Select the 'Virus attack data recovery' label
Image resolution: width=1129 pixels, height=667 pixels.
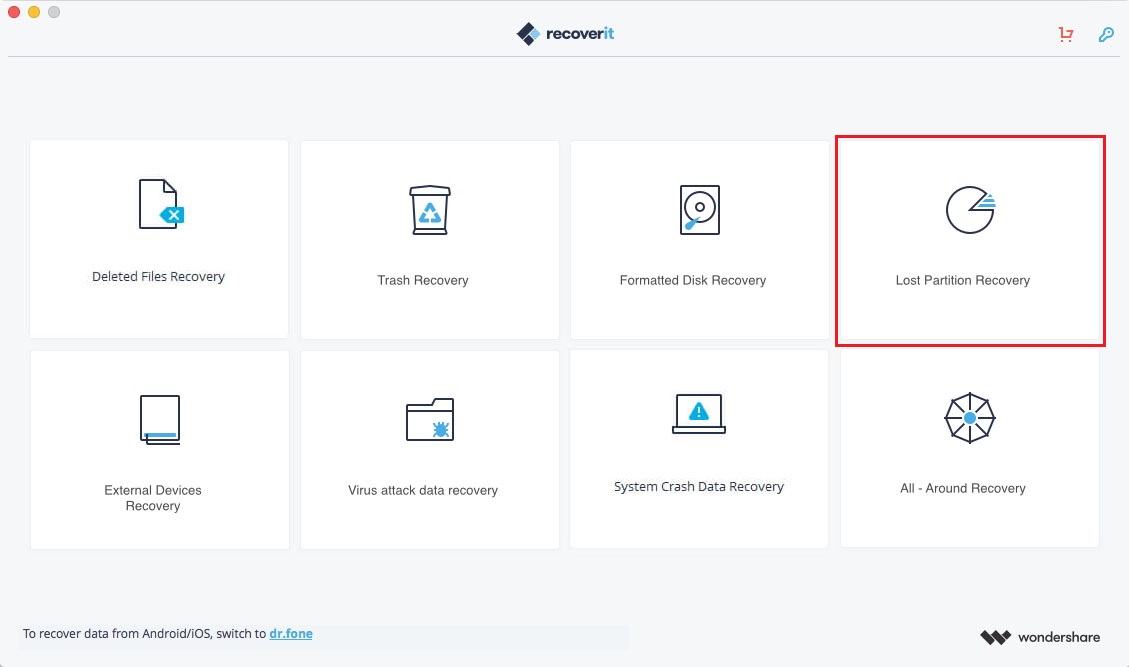[x=423, y=491]
